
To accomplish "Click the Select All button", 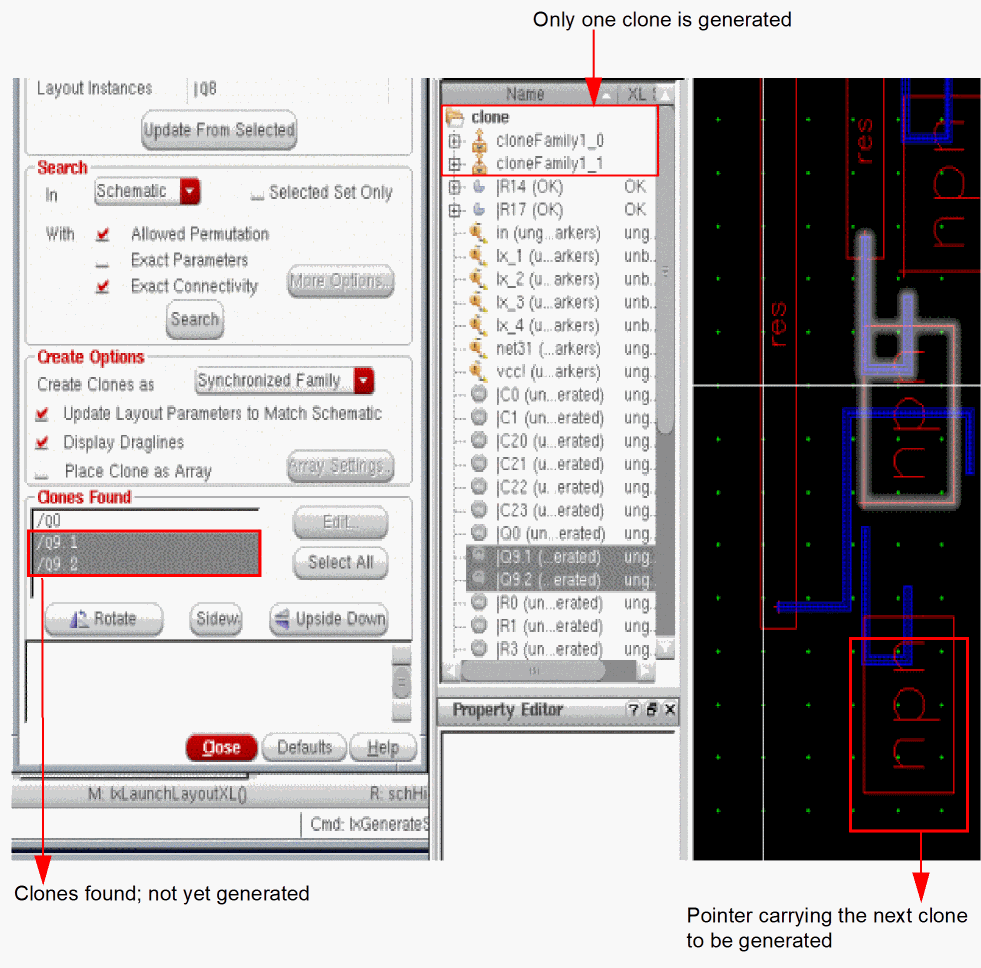I will [341, 562].
